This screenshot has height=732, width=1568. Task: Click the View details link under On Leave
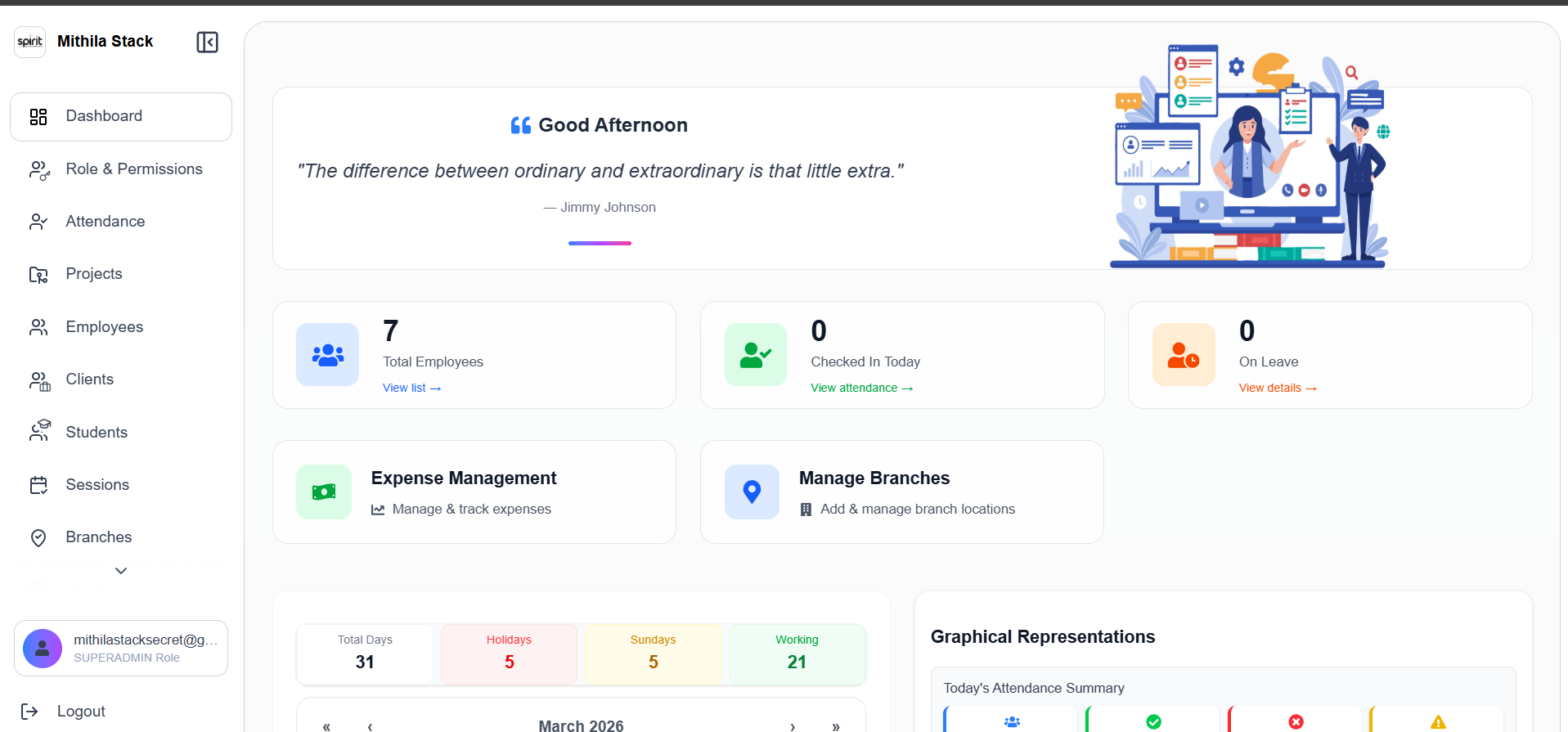point(1278,388)
